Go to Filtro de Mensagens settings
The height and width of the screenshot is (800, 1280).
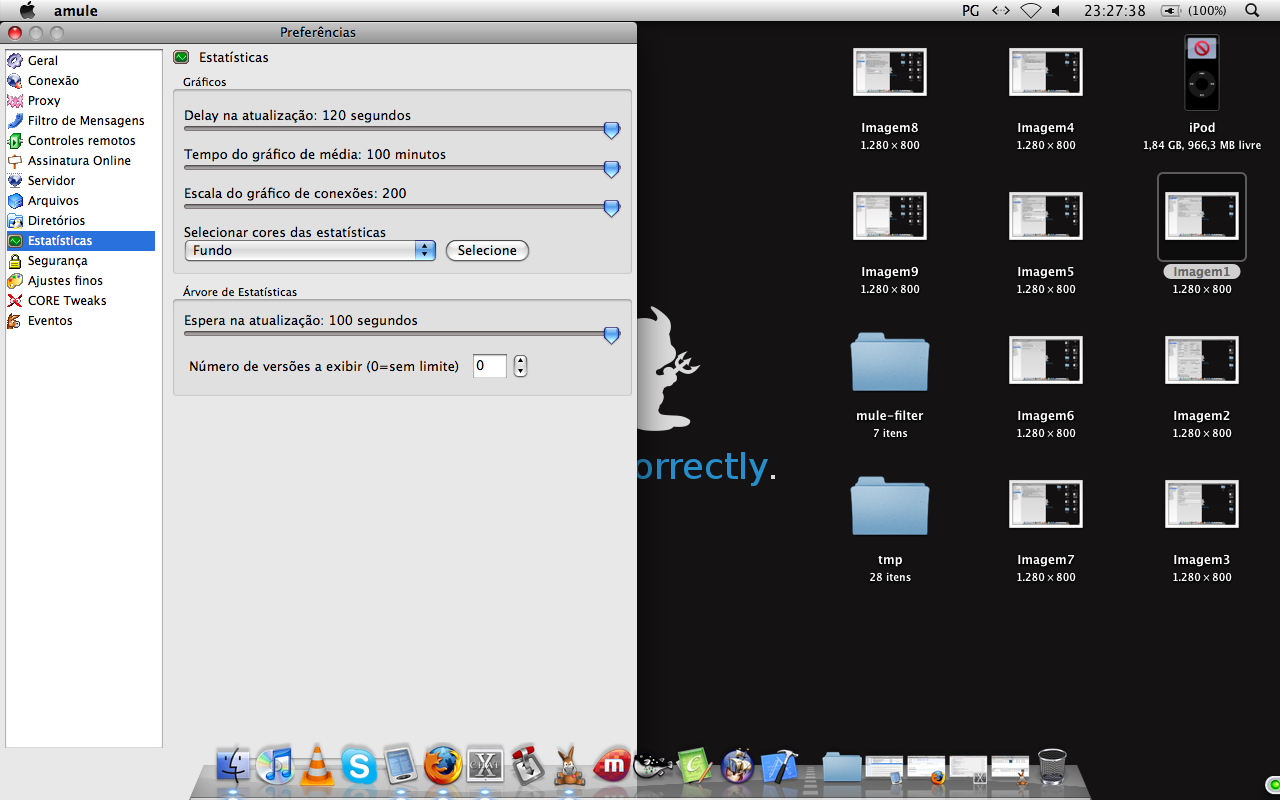coord(85,121)
